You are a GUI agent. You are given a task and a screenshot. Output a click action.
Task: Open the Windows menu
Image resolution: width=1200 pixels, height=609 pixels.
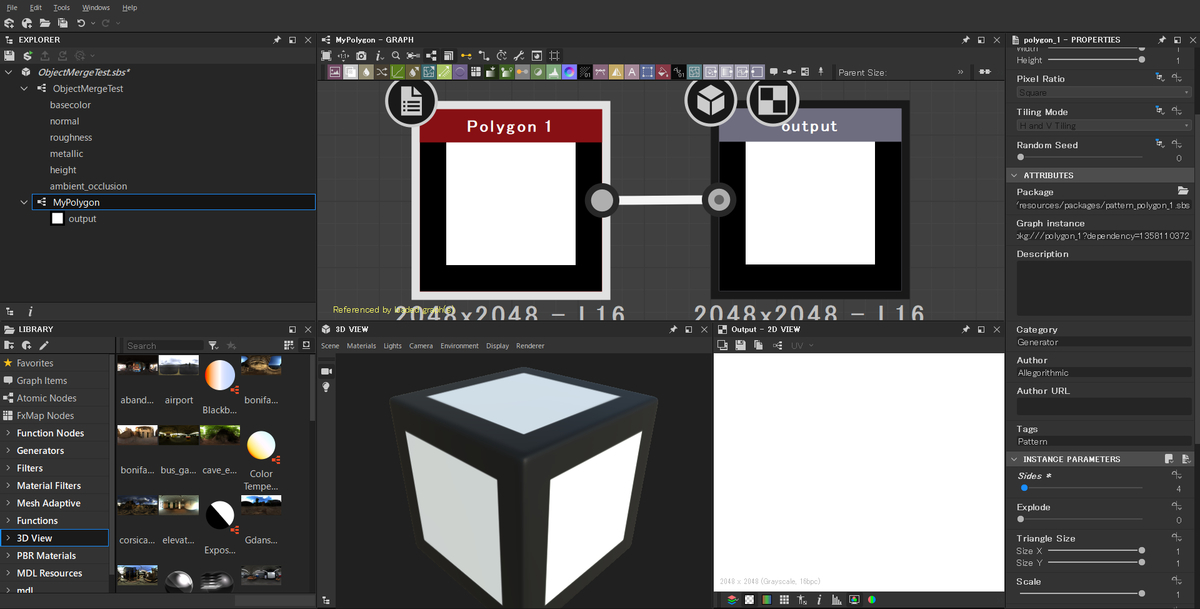pos(96,7)
